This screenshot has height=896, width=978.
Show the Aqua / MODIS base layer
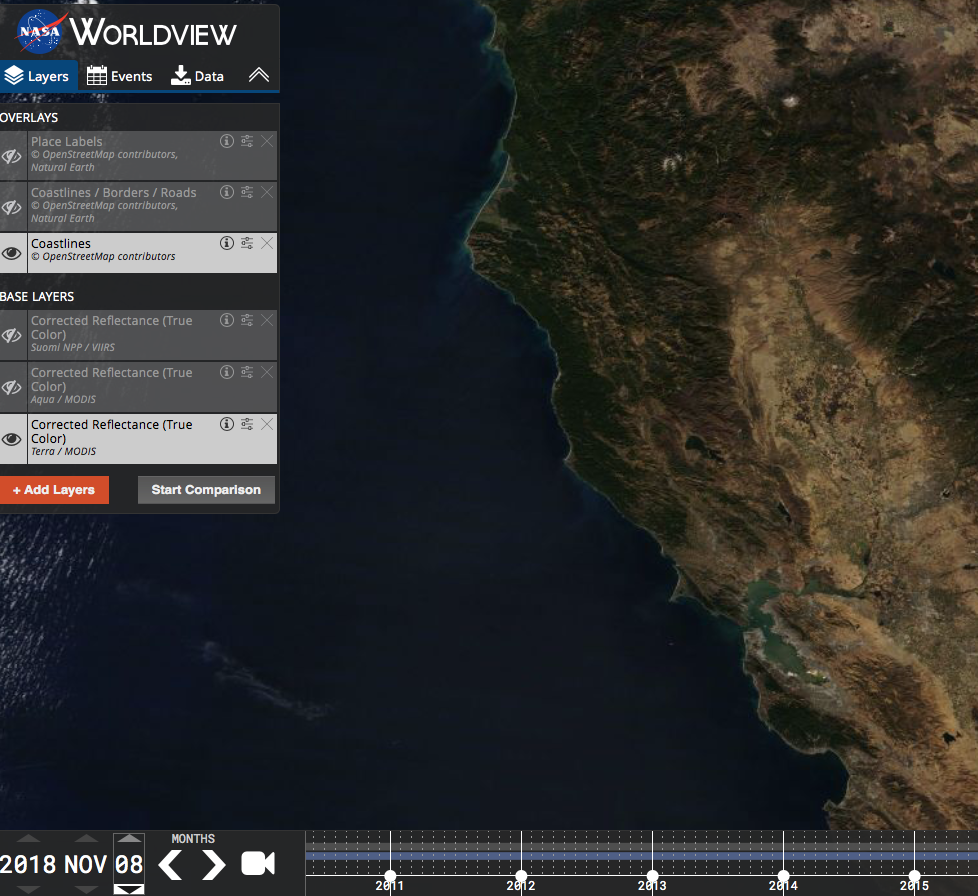[x=12, y=387]
